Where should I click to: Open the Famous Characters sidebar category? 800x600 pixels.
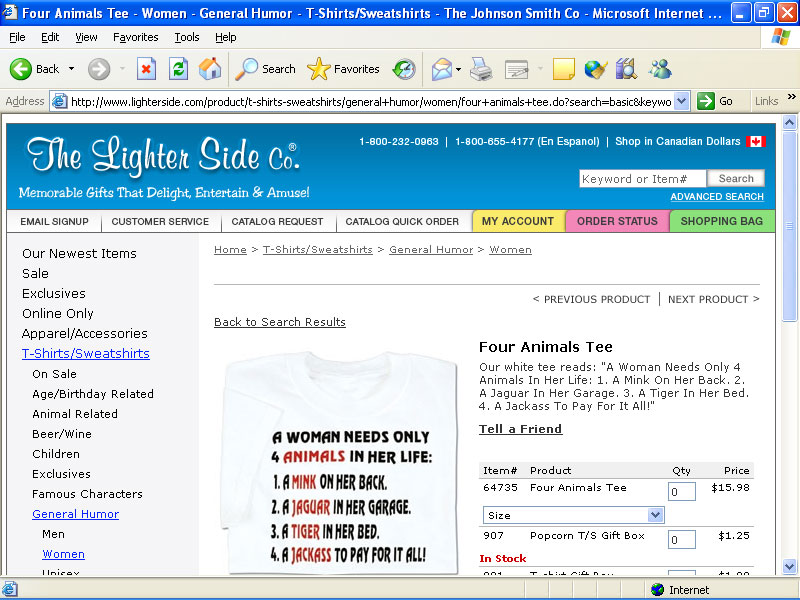point(87,494)
